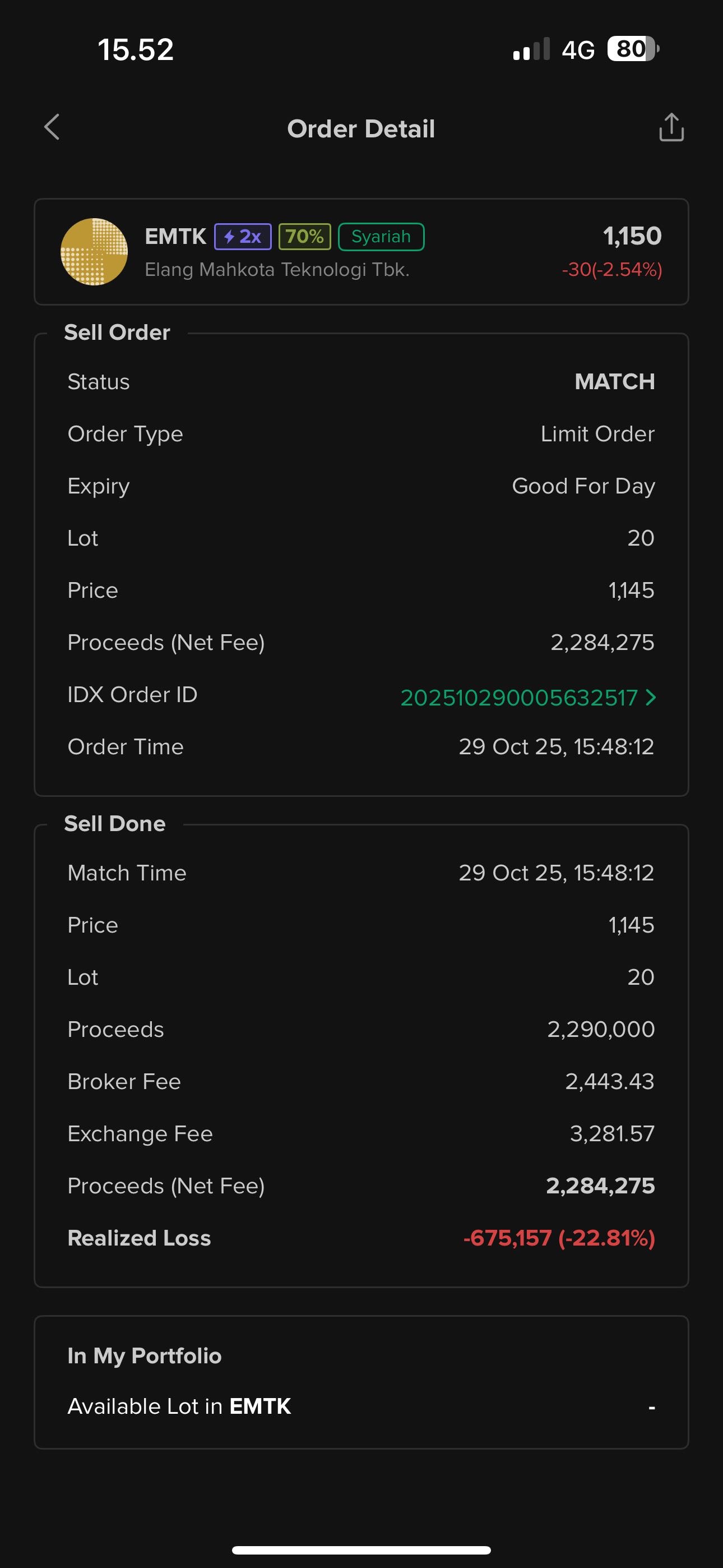Tap the Elang Mahkota Teknologi Tbk. name
This screenshot has height=1568, width=723.
[277, 269]
